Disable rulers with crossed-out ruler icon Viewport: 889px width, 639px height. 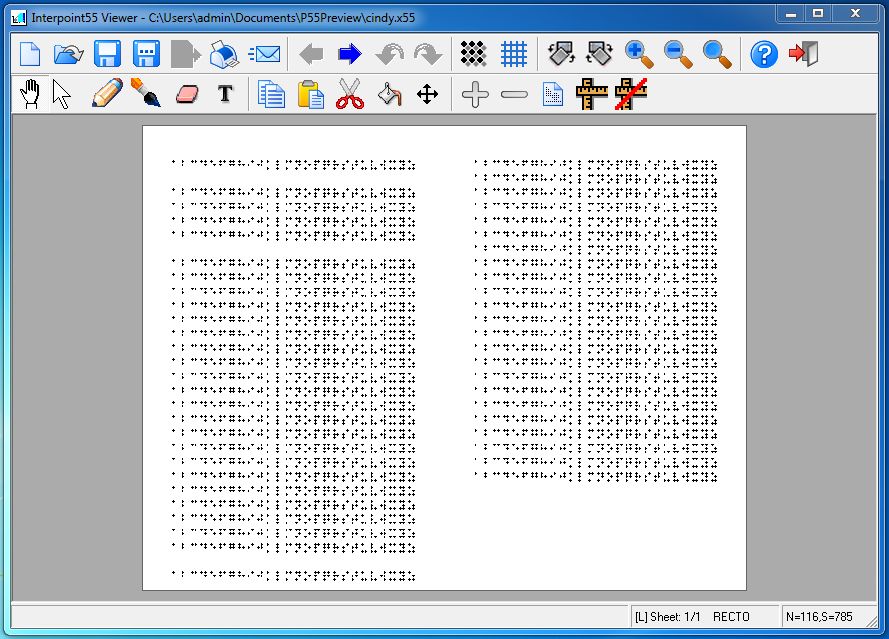pos(631,95)
